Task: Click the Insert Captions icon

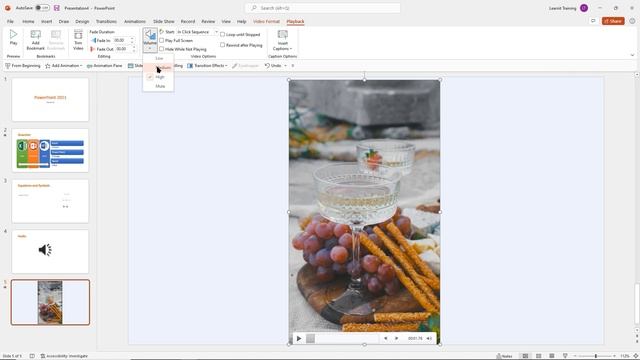Action: (282, 35)
